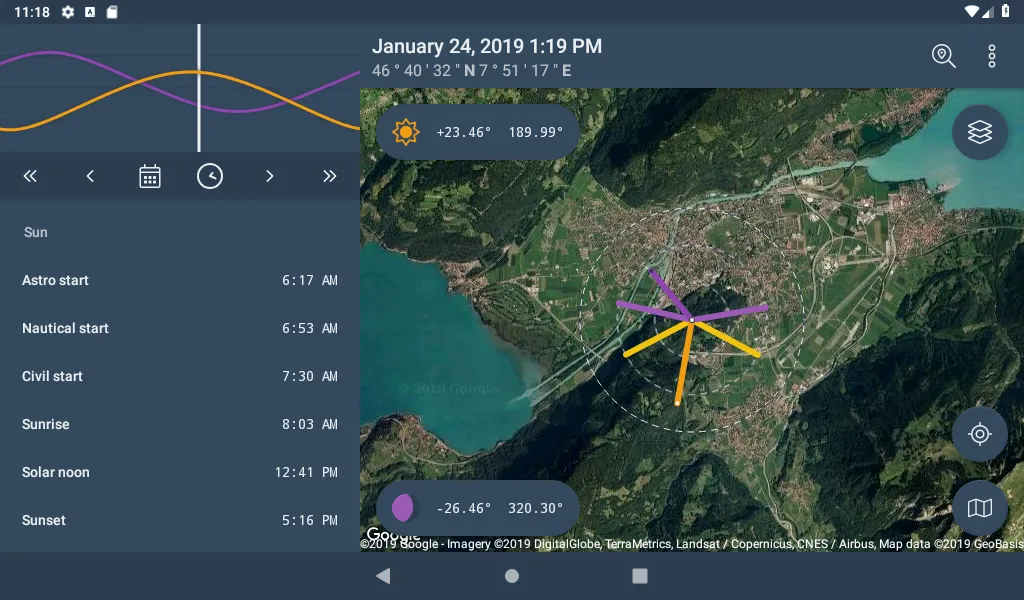Open the map location search
The width and height of the screenshot is (1024, 600).
click(x=943, y=56)
